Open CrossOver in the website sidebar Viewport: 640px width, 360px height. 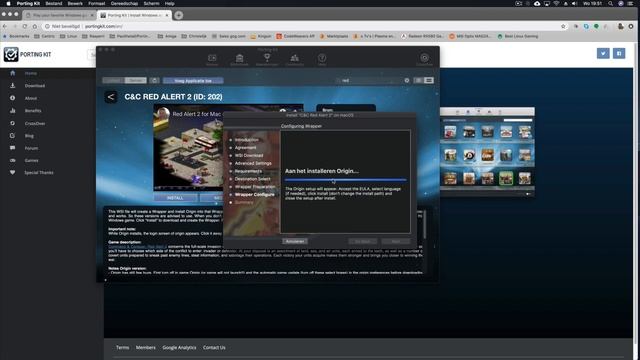click(35, 123)
